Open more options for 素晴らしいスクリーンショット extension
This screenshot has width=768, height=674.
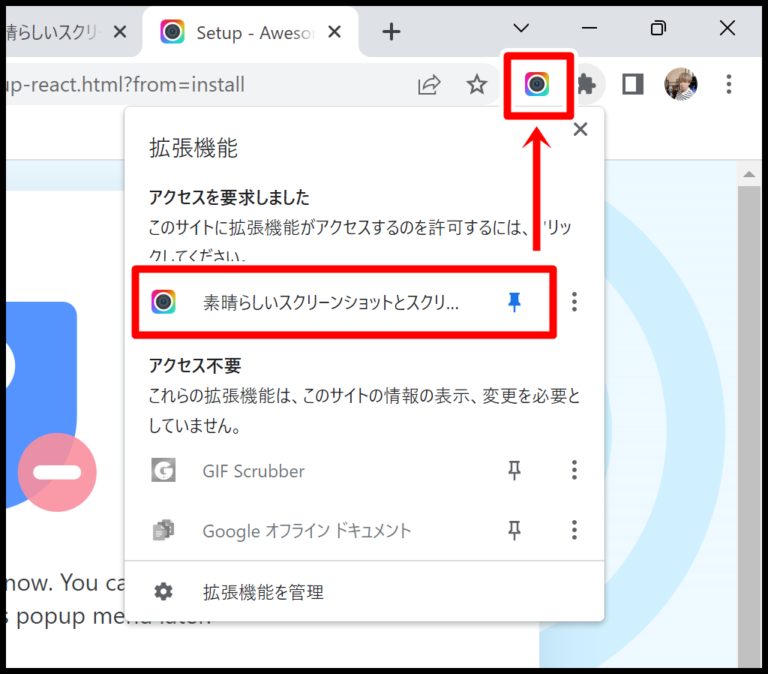(x=575, y=302)
